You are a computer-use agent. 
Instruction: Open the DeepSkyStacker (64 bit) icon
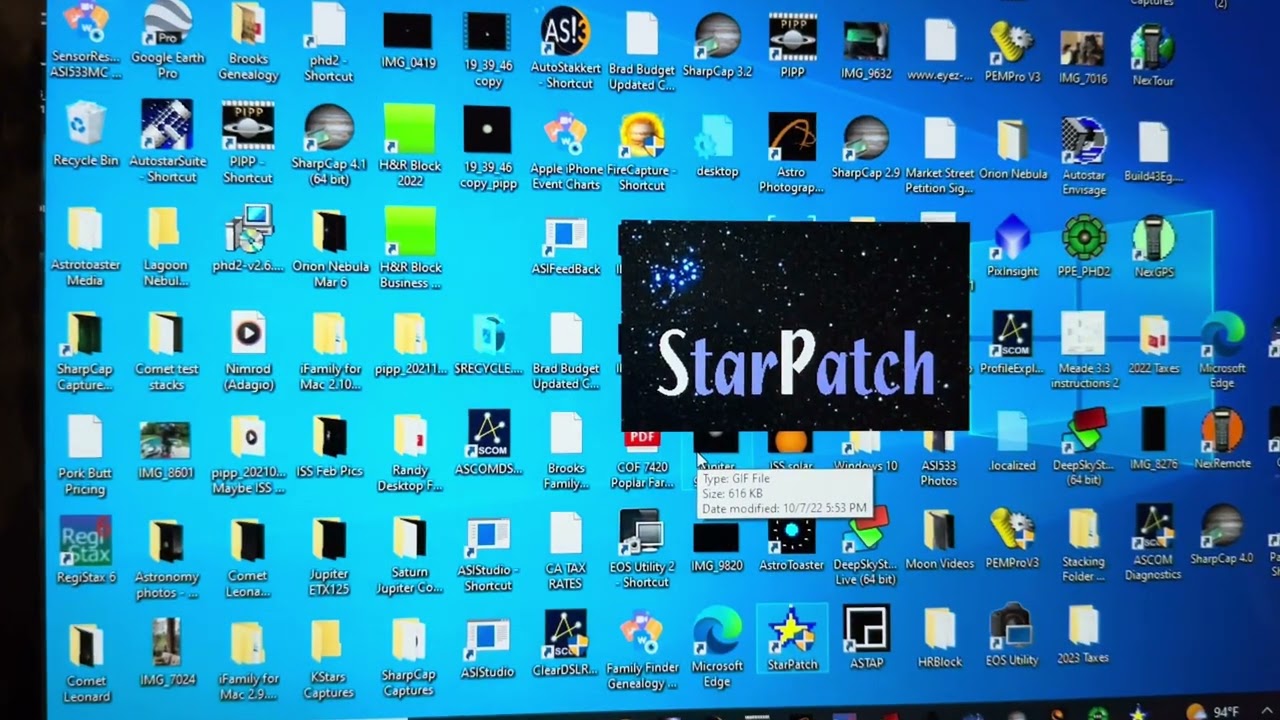point(1084,446)
